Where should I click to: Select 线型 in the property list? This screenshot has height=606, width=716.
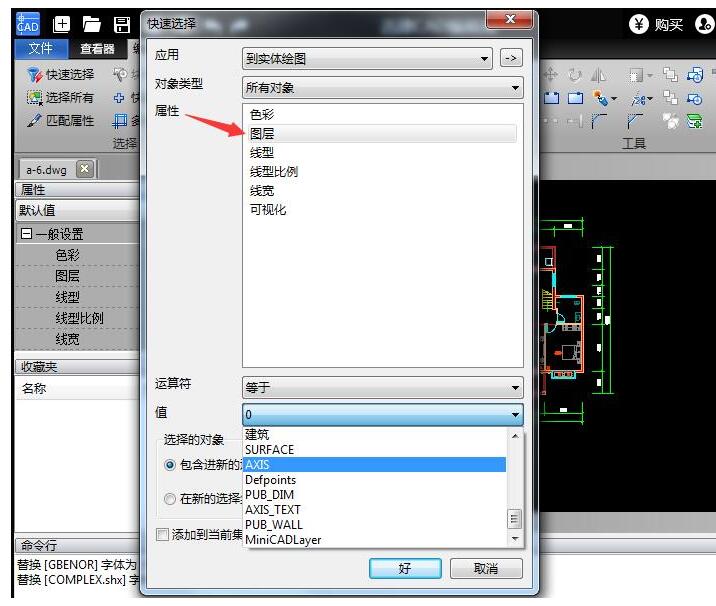pyautogui.click(x=383, y=153)
